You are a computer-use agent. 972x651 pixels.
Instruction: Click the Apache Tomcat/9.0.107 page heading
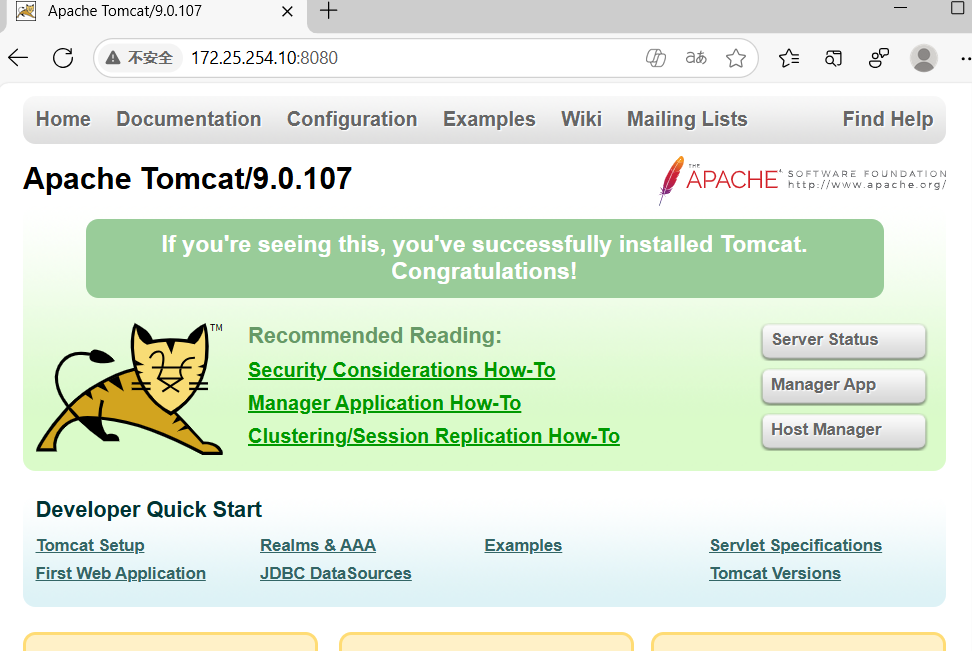188,179
